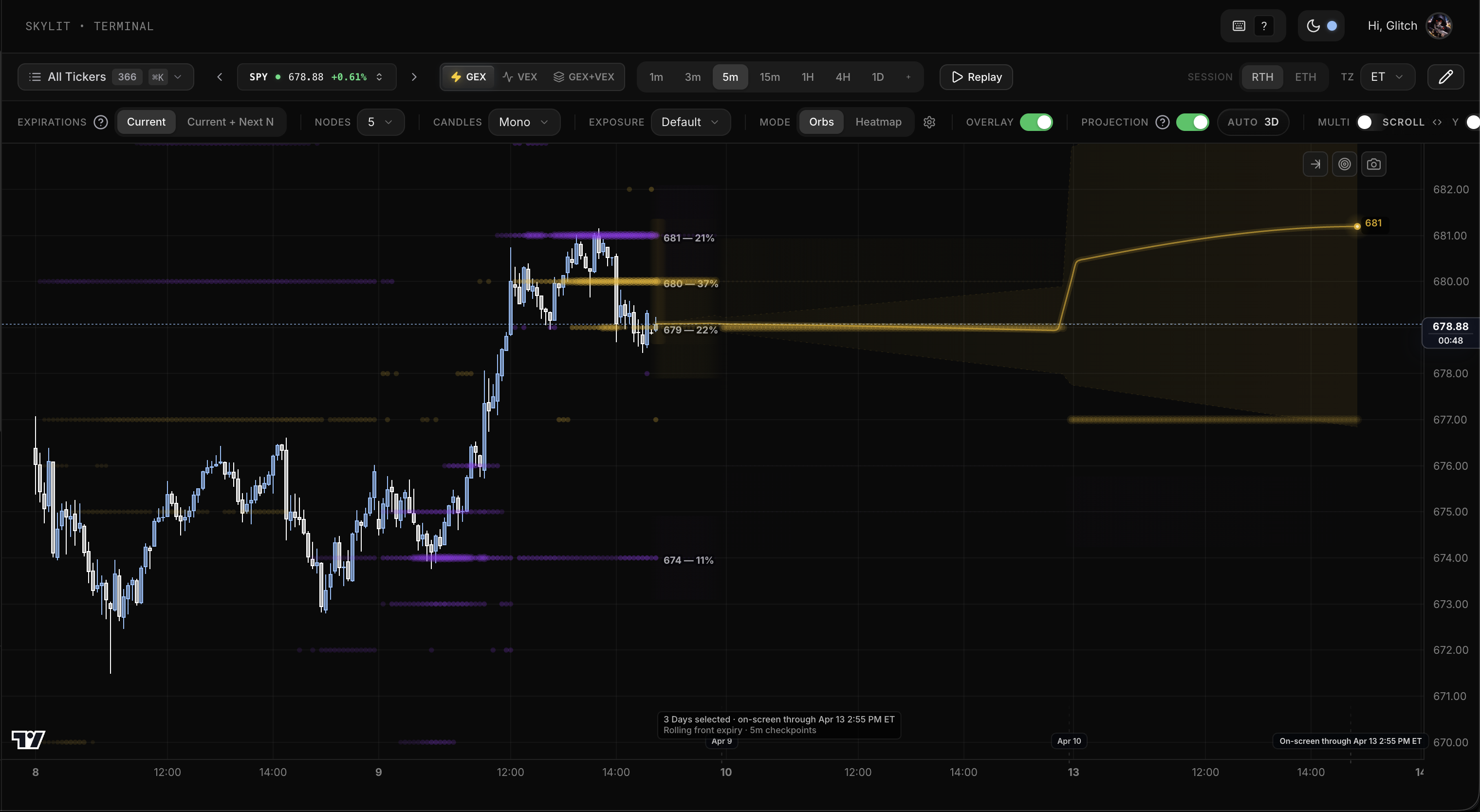Click the TradingView logo at bottom left
Image resolution: width=1480 pixels, height=812 pixels.
(28, 739)
